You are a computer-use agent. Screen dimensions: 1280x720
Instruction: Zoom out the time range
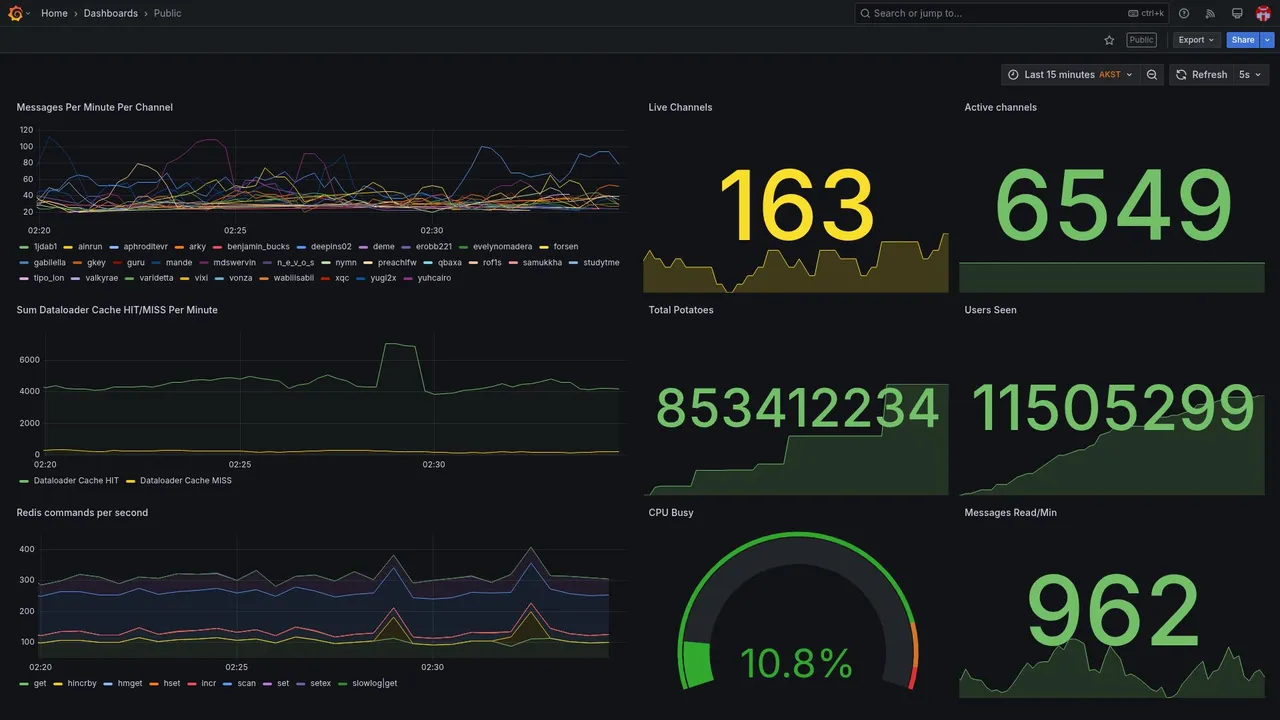point(1152,75)
